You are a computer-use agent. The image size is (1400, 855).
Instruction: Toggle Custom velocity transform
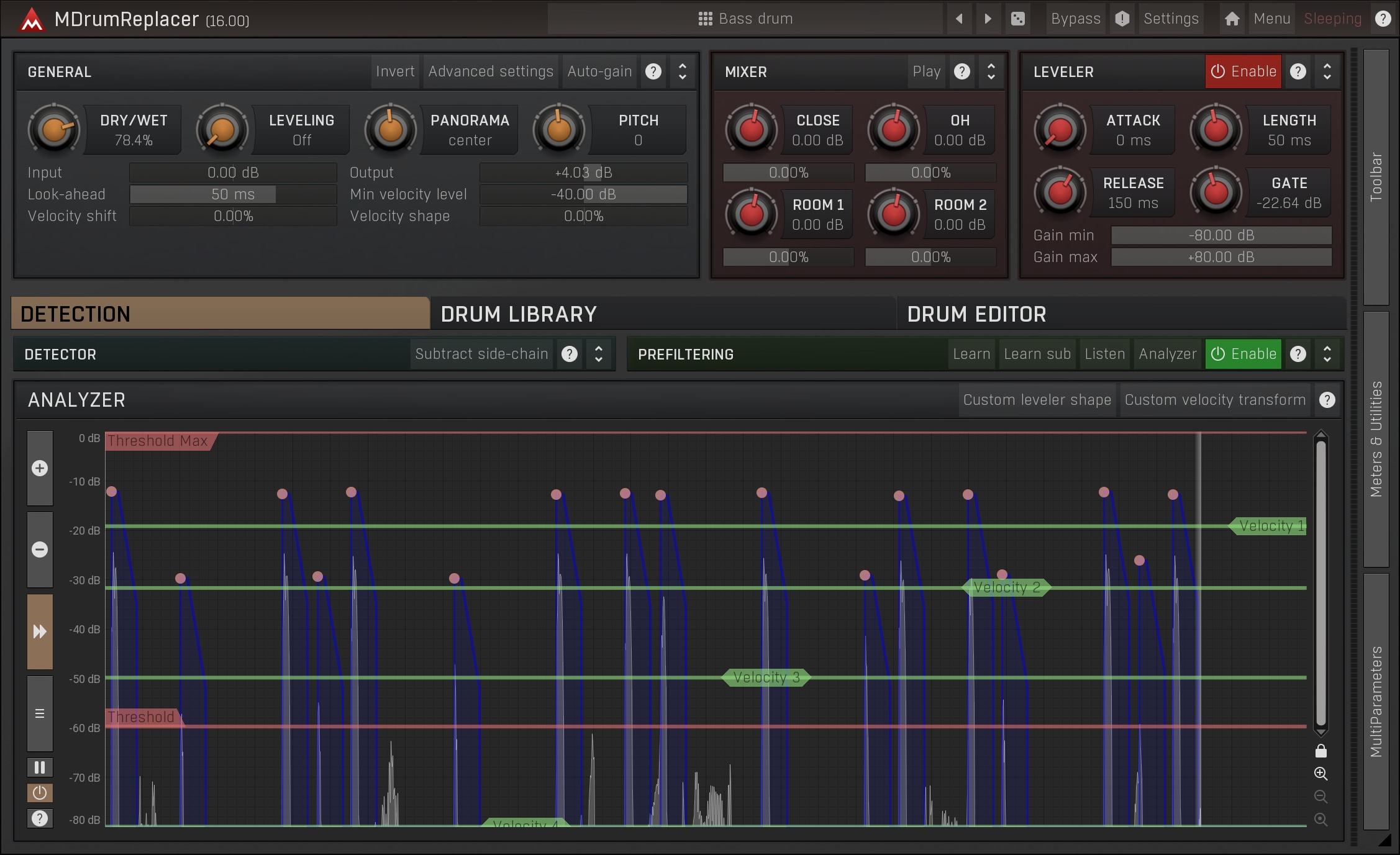tap(1215, 400)
